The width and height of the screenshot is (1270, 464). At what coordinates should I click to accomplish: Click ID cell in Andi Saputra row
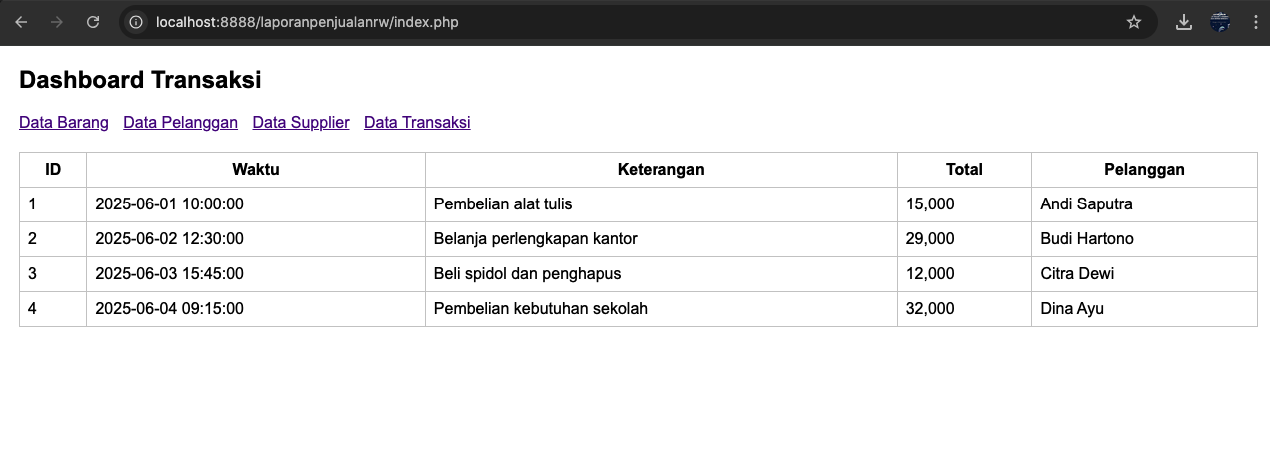[x=53, y=204]
